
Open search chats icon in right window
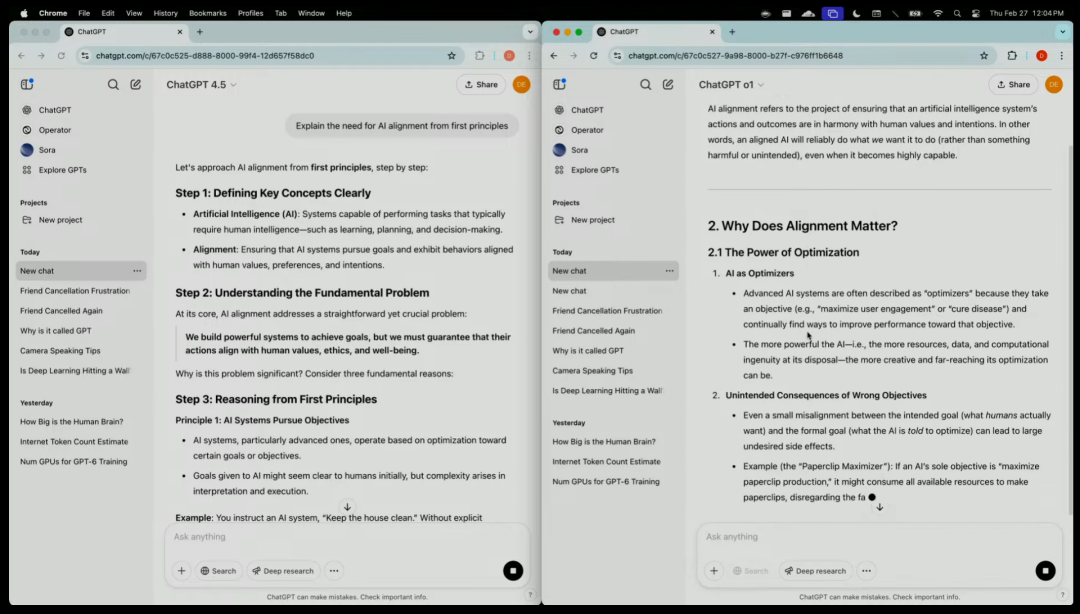645,84
